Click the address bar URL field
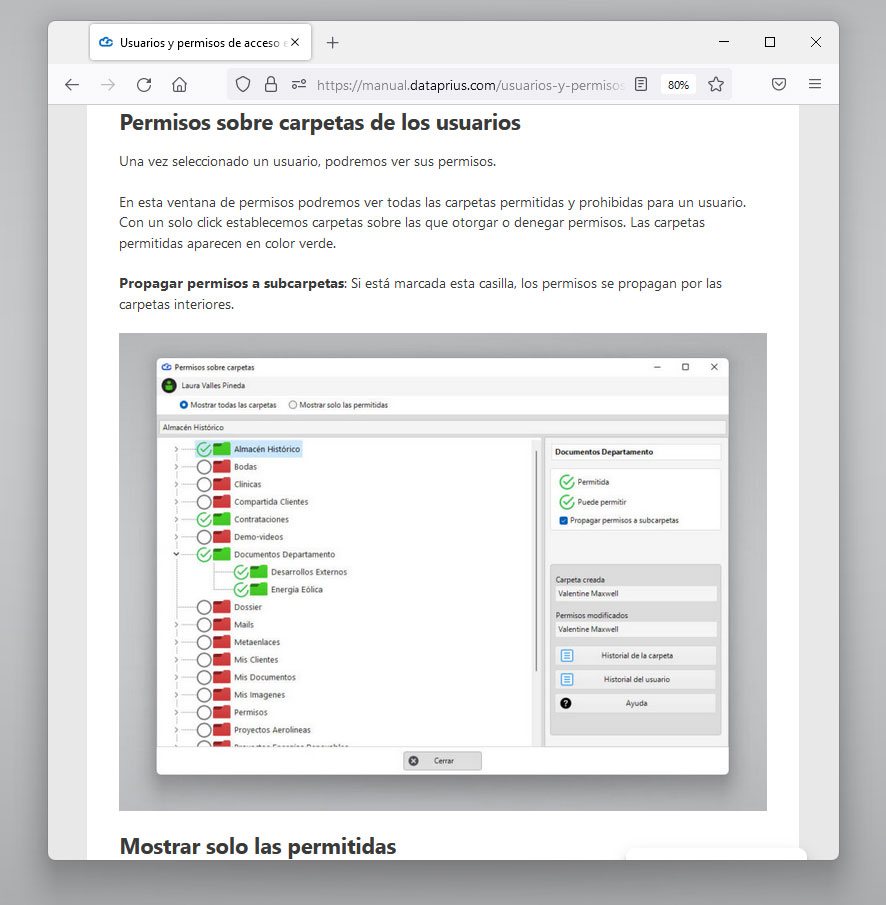886x905 pixels. [470, 85]
